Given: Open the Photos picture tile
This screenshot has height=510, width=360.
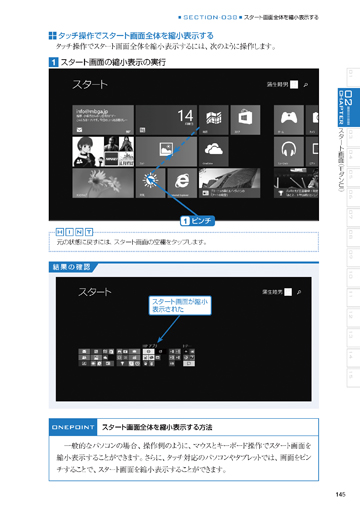Looking at the screenshot, I should pyautogui.click(x=166, y=152).
